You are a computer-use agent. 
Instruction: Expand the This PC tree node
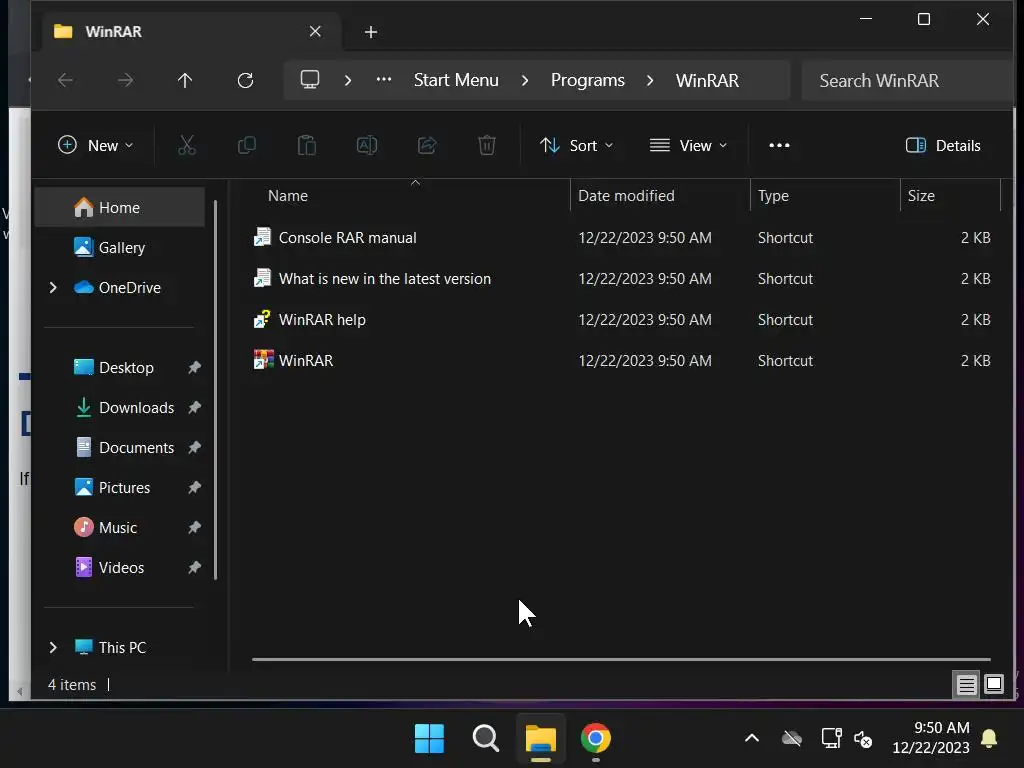click(x=53, y=647)
